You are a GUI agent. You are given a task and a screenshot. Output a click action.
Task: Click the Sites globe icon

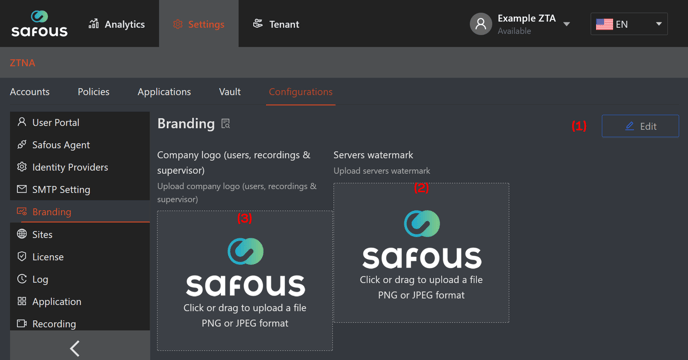click(x=22, y=234)
